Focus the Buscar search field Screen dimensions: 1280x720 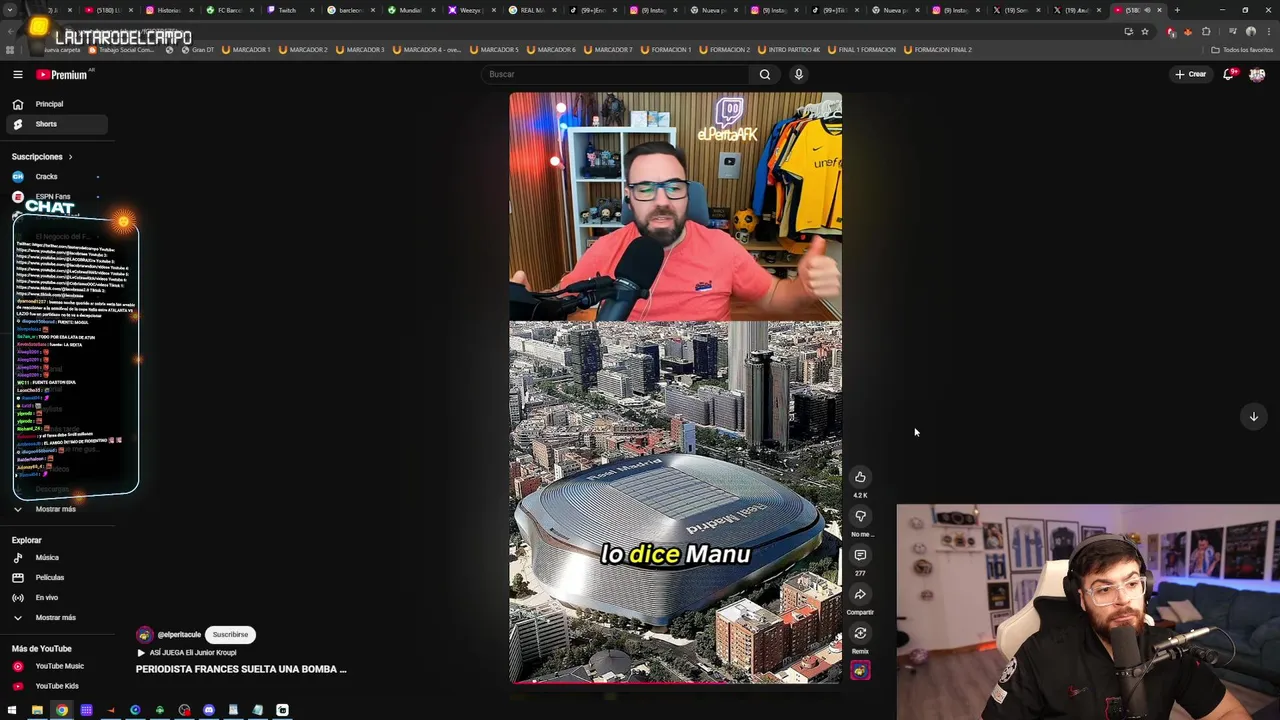615,74
